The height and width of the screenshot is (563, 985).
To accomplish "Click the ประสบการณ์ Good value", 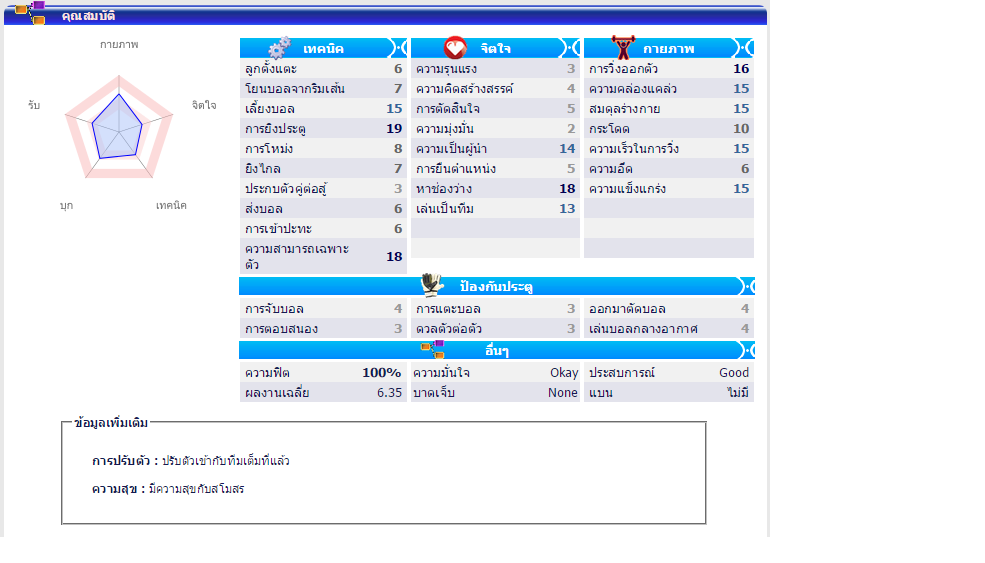I will (734, 373).
